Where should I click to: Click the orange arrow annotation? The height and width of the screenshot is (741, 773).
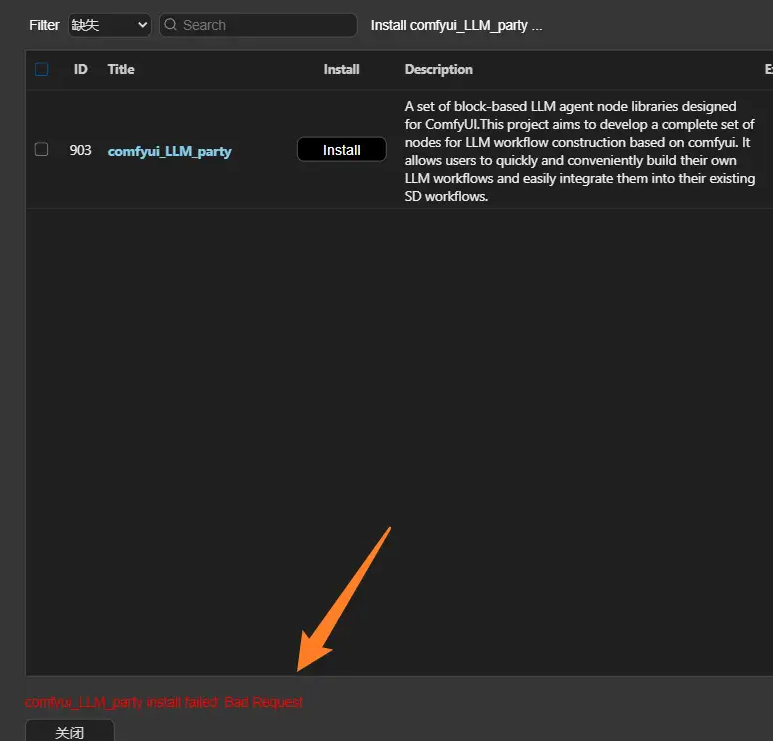(343, 600)
